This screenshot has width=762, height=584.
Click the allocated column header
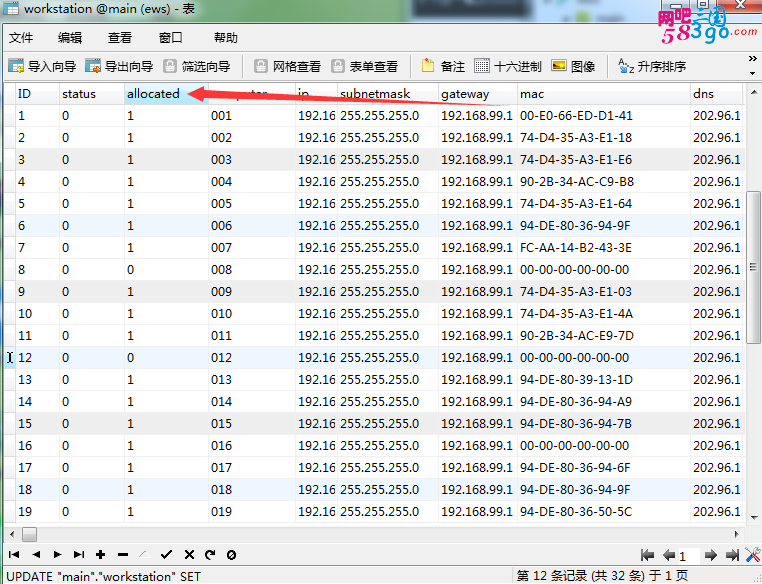coord(153,94)
